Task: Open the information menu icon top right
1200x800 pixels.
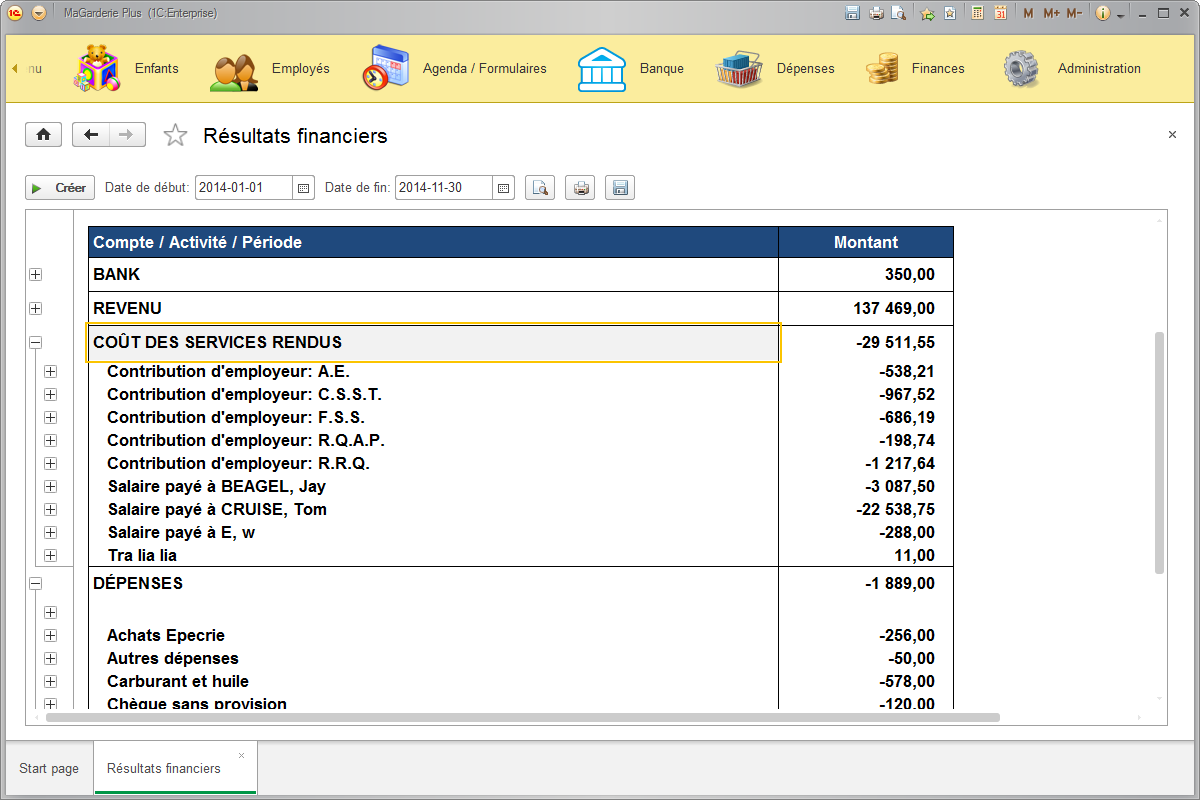Action: point(1105,12)
